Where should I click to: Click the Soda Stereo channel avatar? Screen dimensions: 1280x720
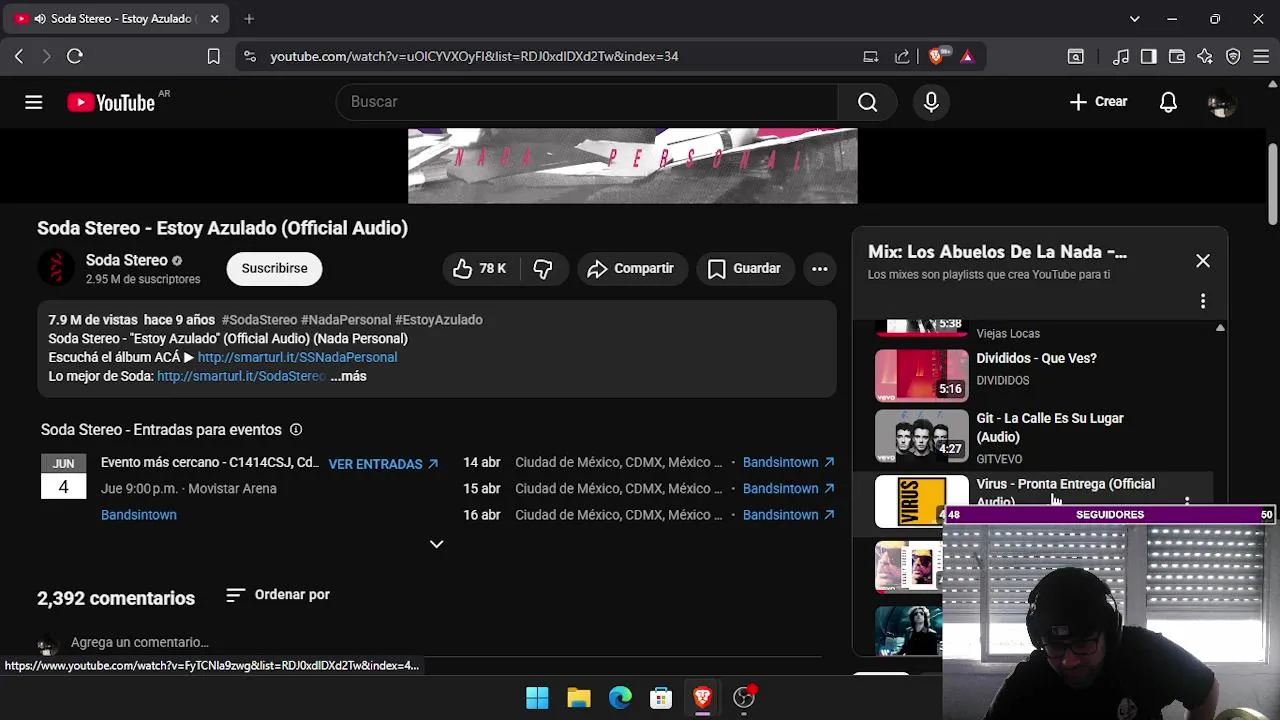(56, 268)
